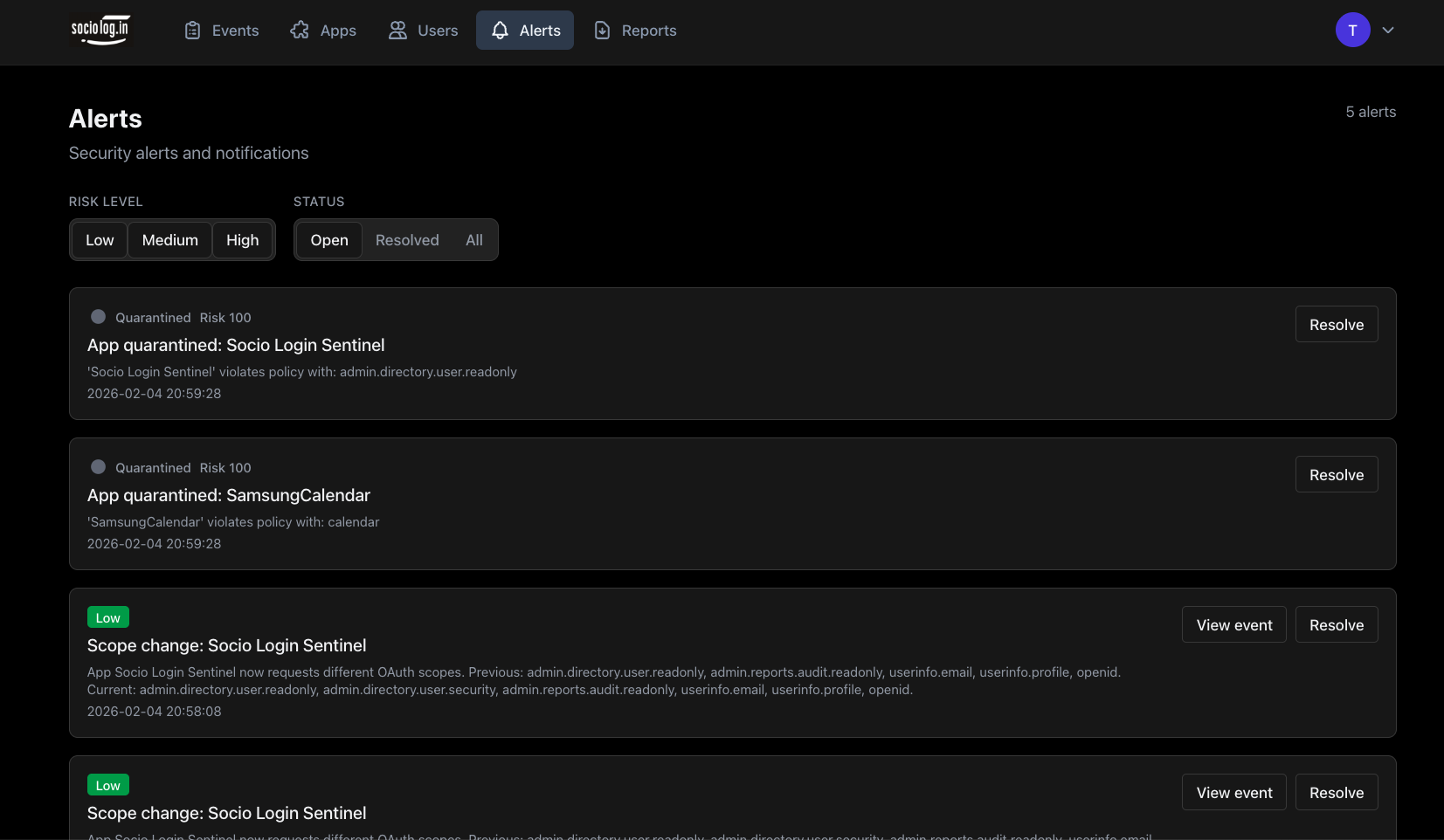The height and width of the screenshot is (840, 1444).
Task: Click the Users people icon
Action: (397, 31)
